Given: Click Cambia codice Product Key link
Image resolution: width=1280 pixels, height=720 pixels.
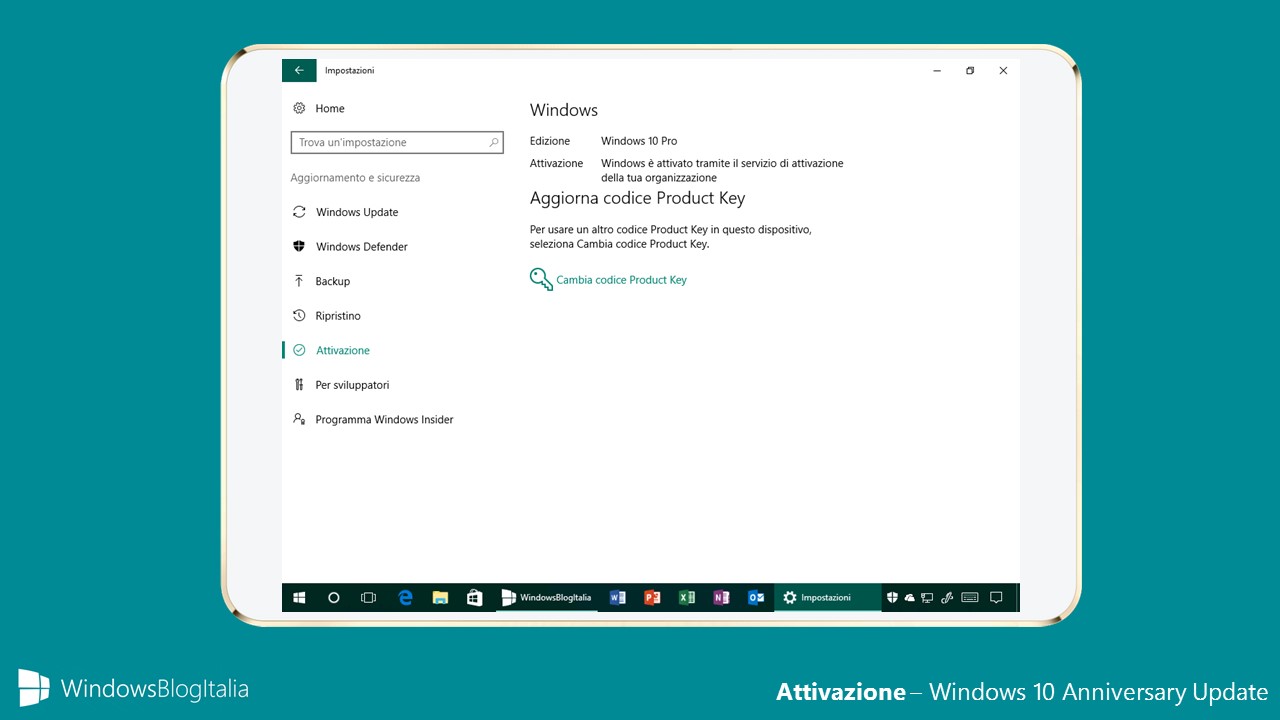Looking at the screenshot, I should (x=621, y=280).
